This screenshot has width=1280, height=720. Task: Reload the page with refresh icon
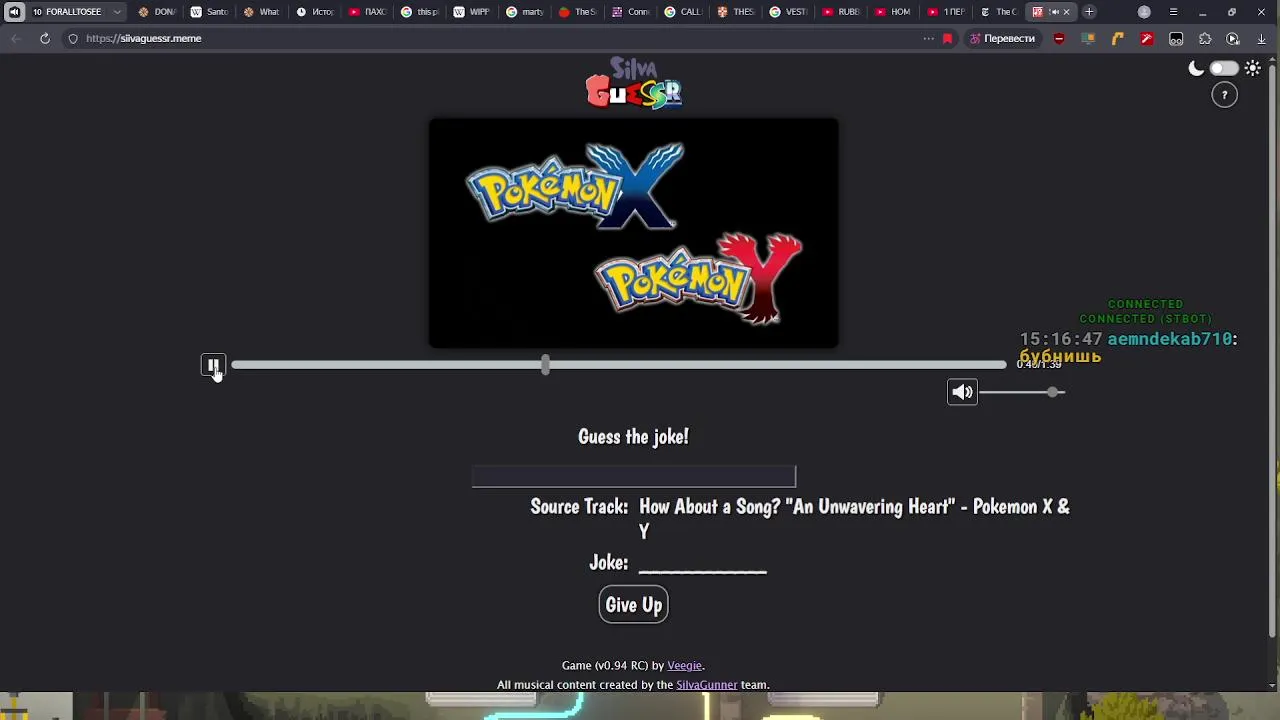tap(45, 38)
